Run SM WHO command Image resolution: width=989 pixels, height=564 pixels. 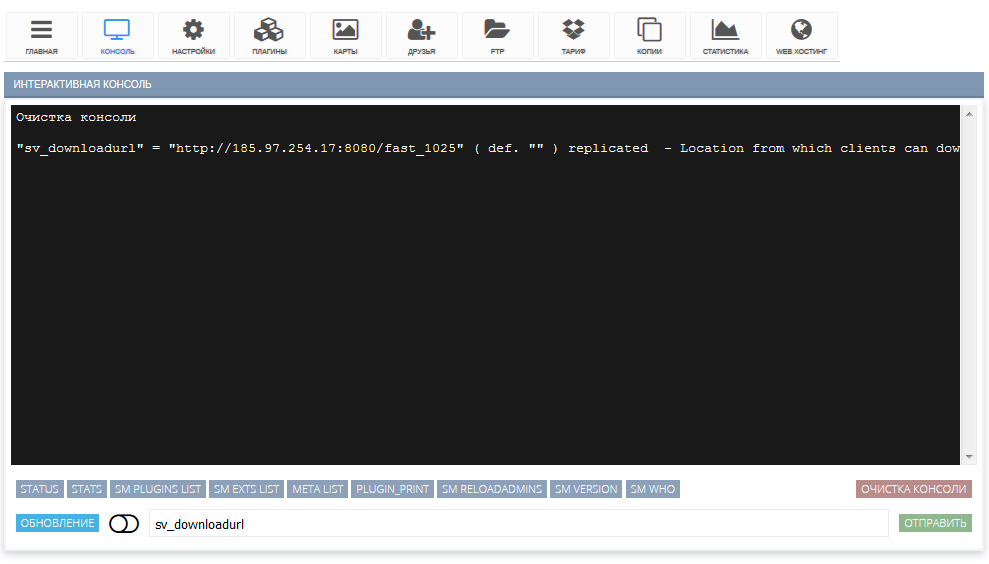[x=653, y=489]
